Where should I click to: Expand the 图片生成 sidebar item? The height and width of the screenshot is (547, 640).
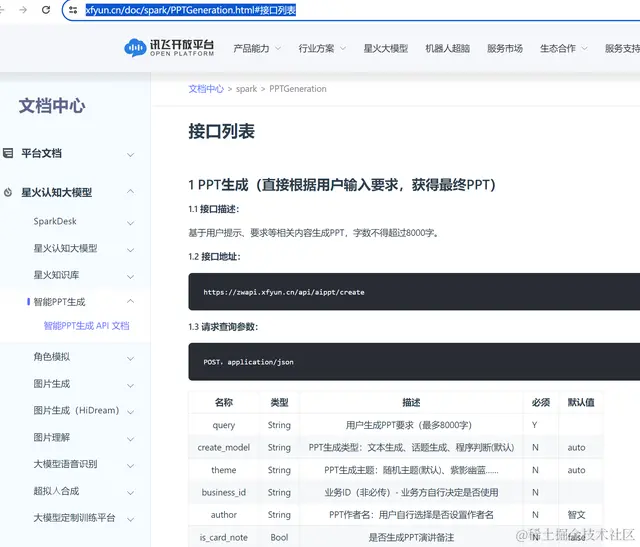130,385
